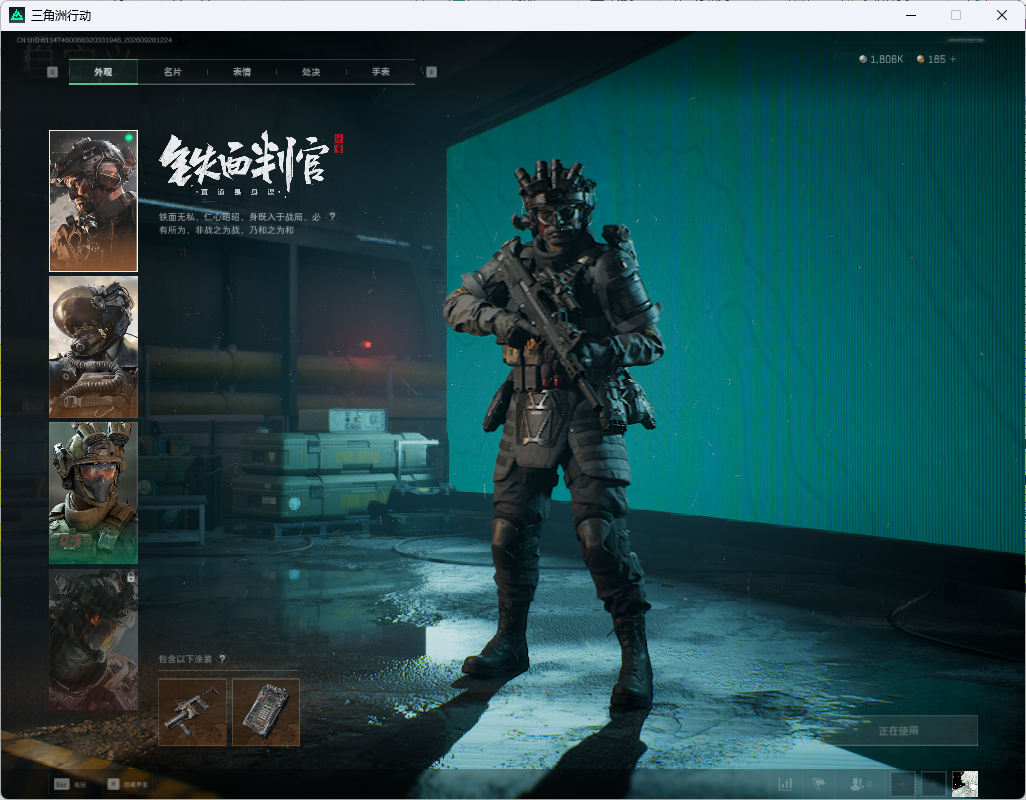Click the Q previous-tab key icon

pyautogui.click(x=52, y=72)
